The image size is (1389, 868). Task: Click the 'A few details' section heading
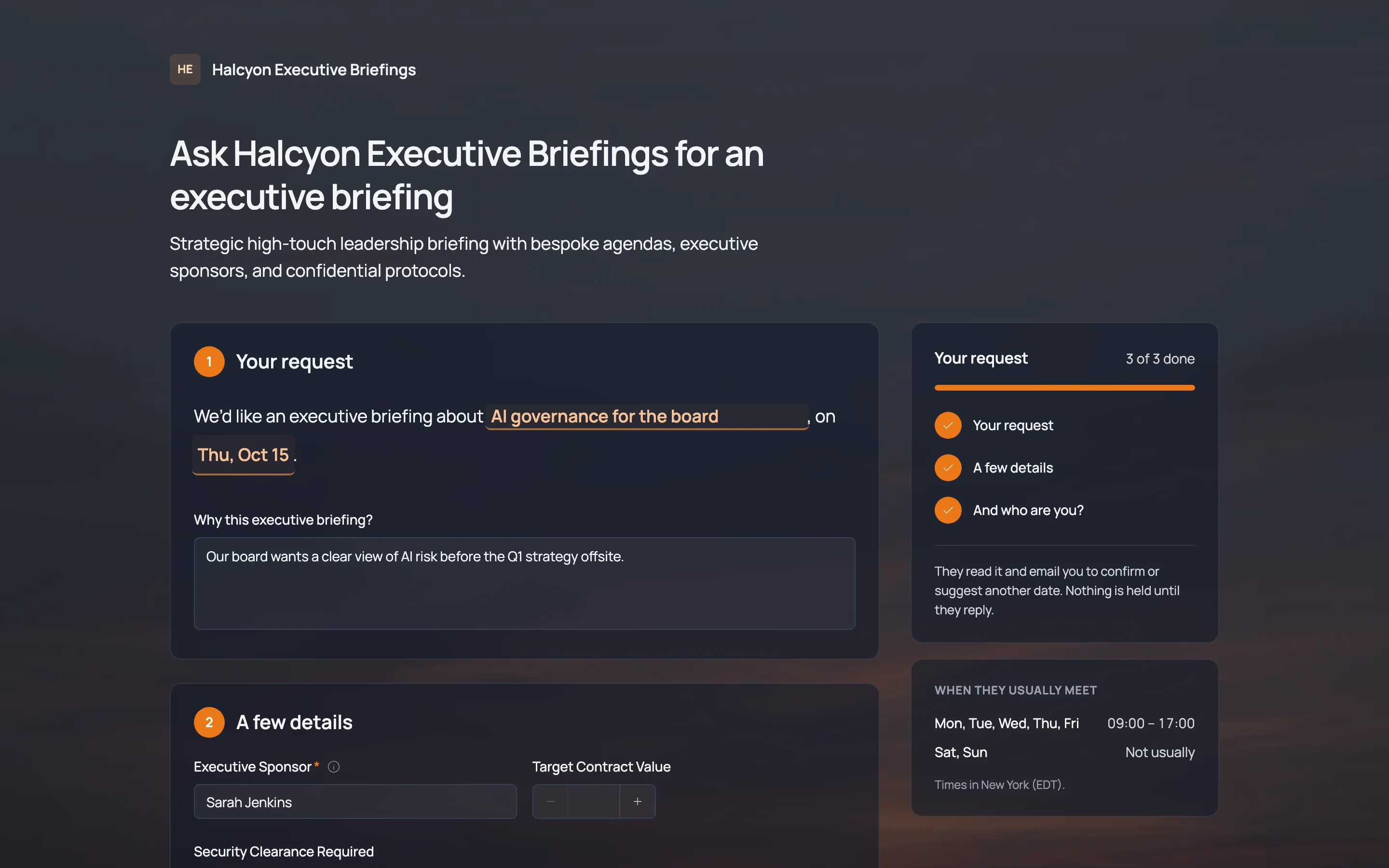click(x=294, y=722)
